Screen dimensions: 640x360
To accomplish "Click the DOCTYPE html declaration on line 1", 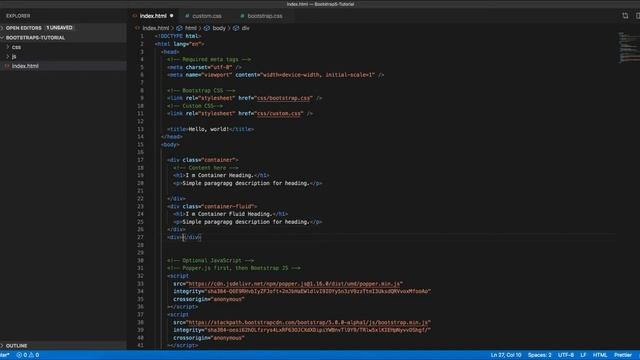I will [178, 36].
